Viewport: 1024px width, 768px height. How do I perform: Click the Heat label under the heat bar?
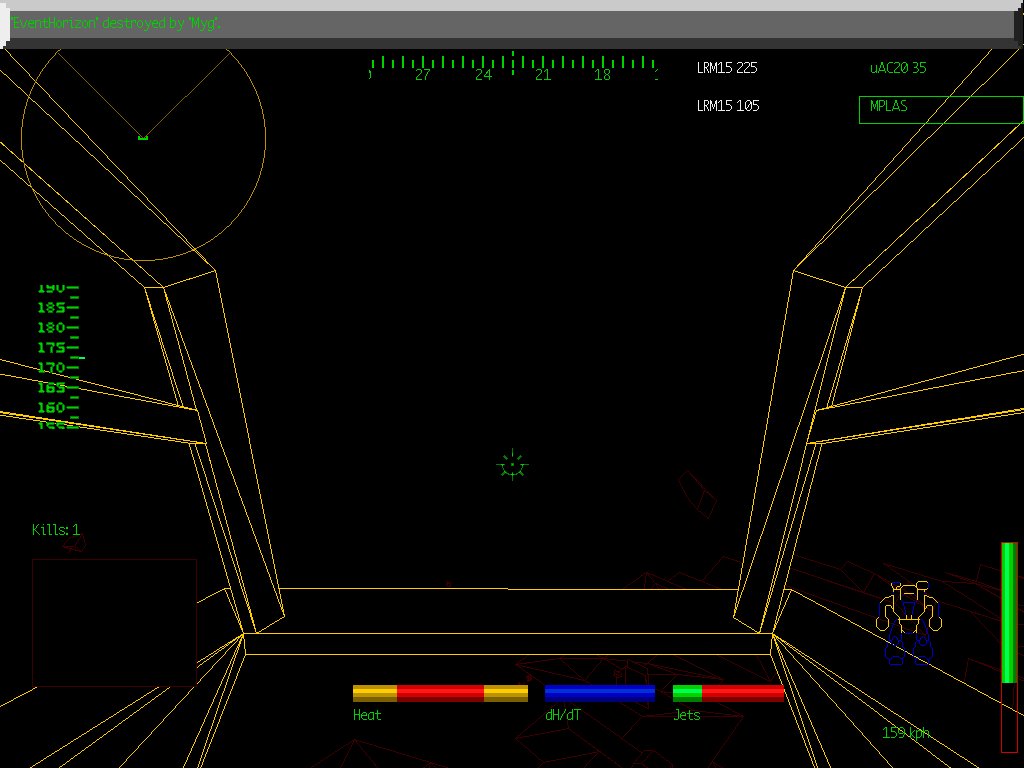[x=368, y=714]
